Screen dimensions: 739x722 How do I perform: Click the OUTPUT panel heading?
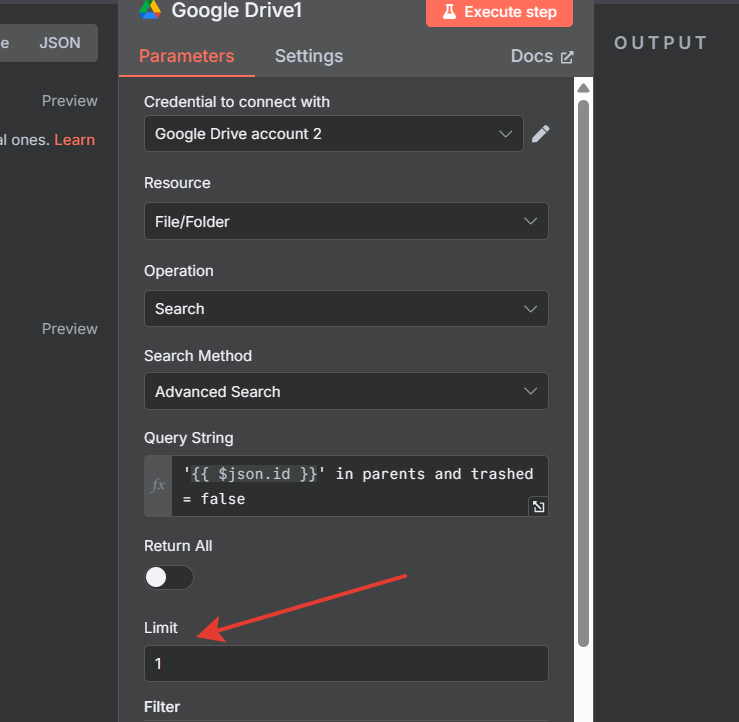pos(661,43)
